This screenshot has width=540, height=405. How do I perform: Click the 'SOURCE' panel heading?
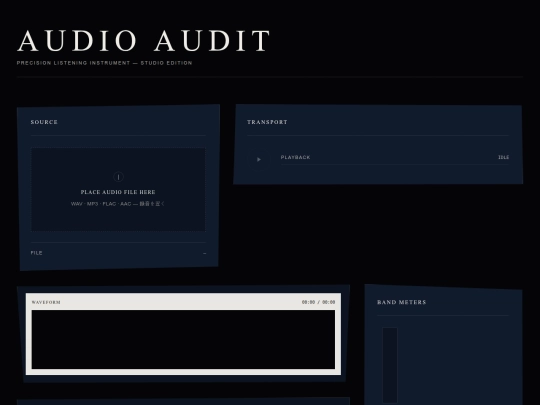pyautogui.click(x=44, y=122)
